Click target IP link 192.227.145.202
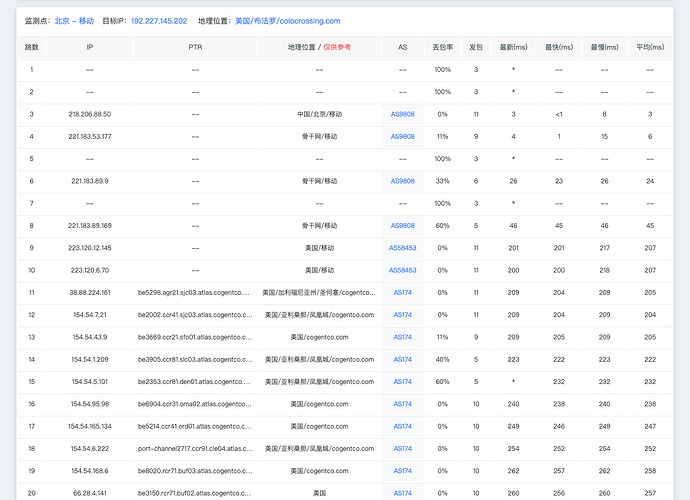690x500 pixels. [x=159, y=21]
